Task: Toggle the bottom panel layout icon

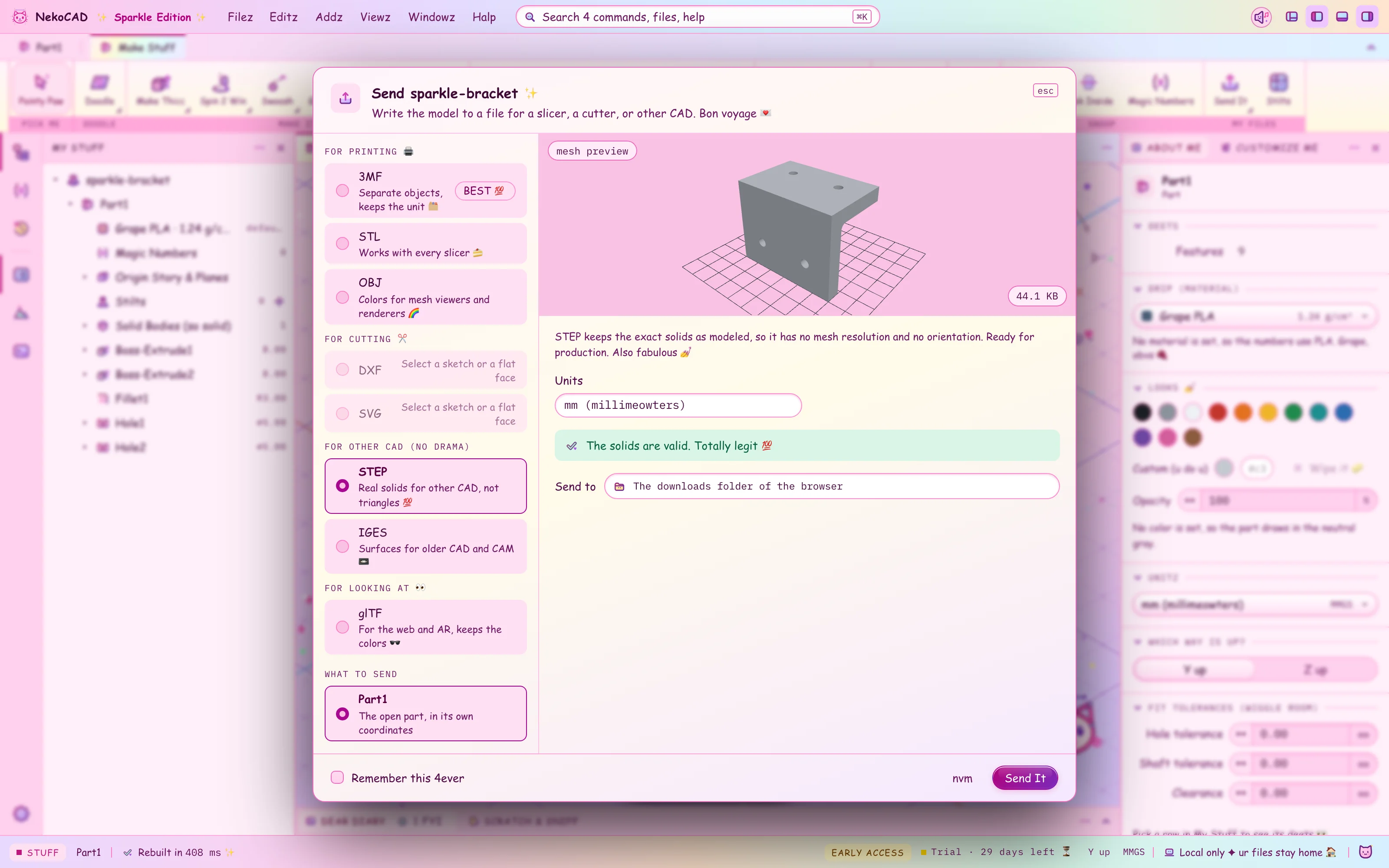Action: [x=1342, y=16]
